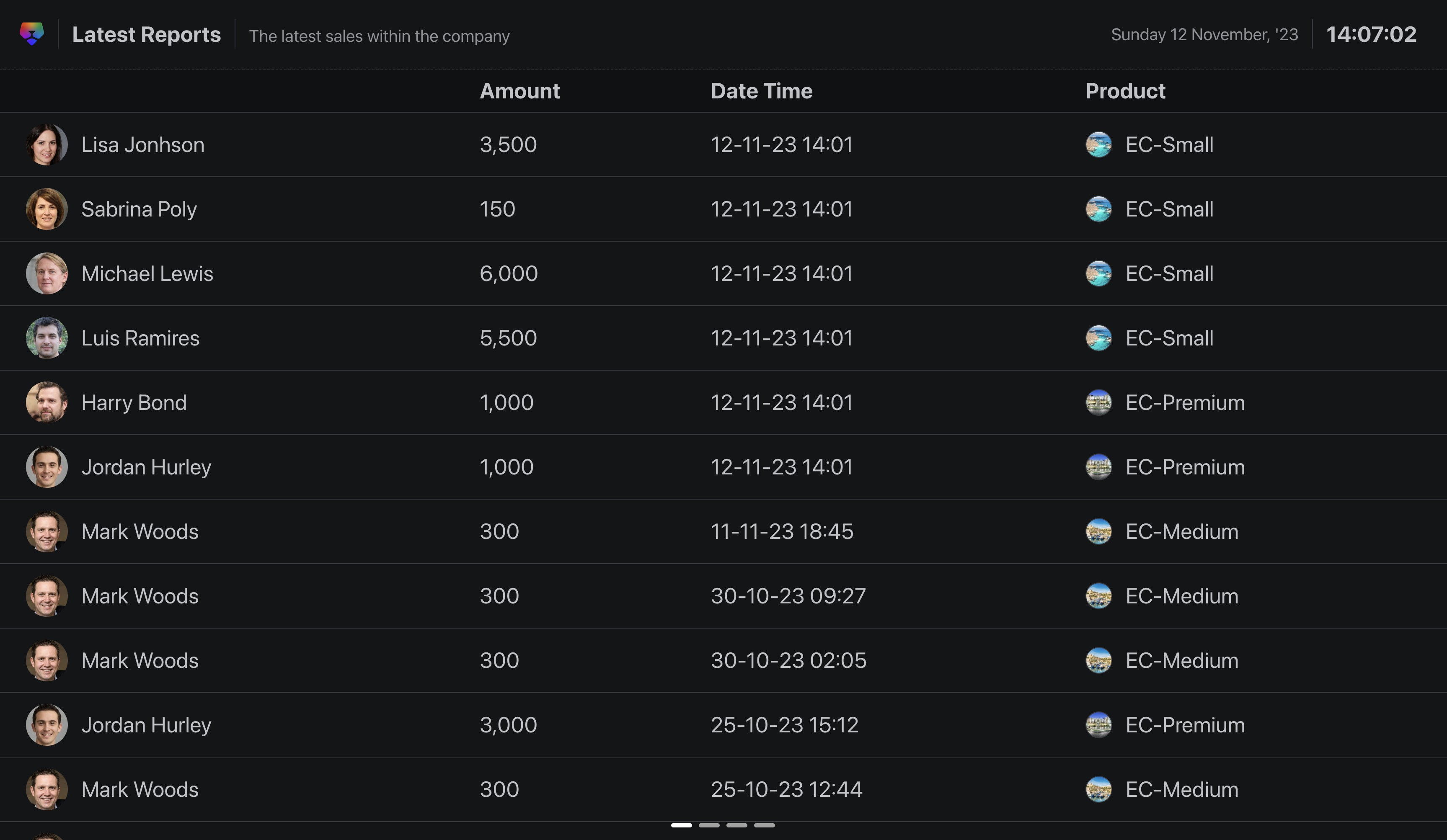1447x840 pixels.
Task: Click EC-Small product icon in Luis Ramires row
Action: click(x=1098, y=338)
